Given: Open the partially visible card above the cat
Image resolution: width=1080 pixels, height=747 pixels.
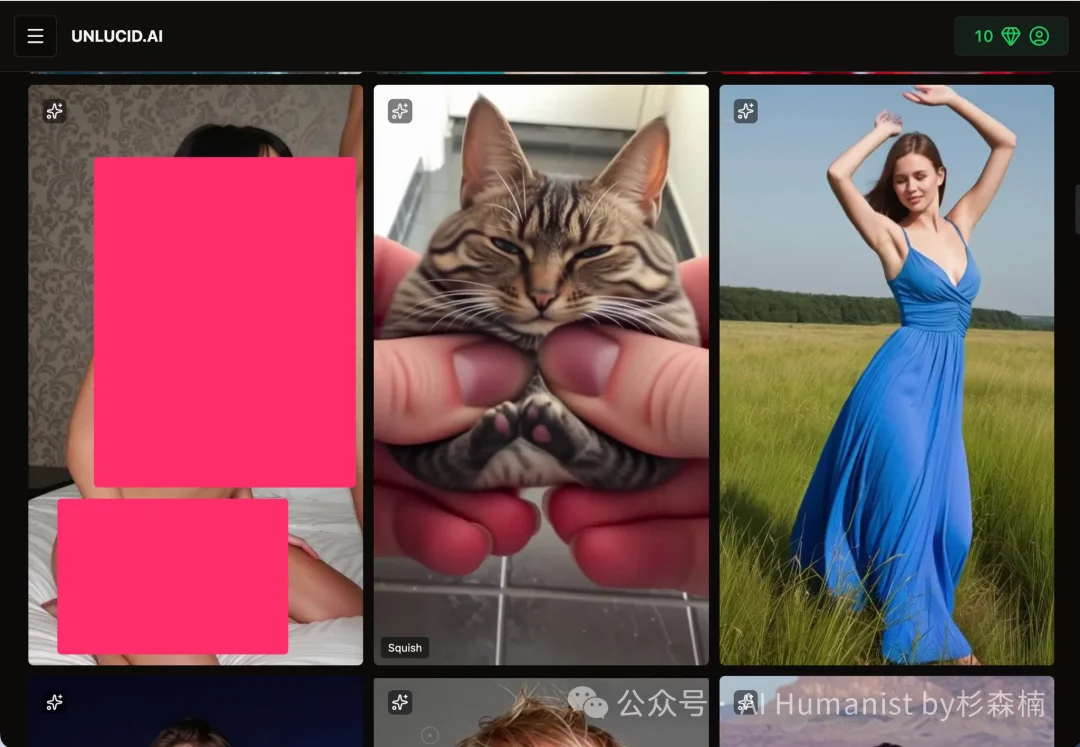Looking at the screenshot, I should pos(541,72).
